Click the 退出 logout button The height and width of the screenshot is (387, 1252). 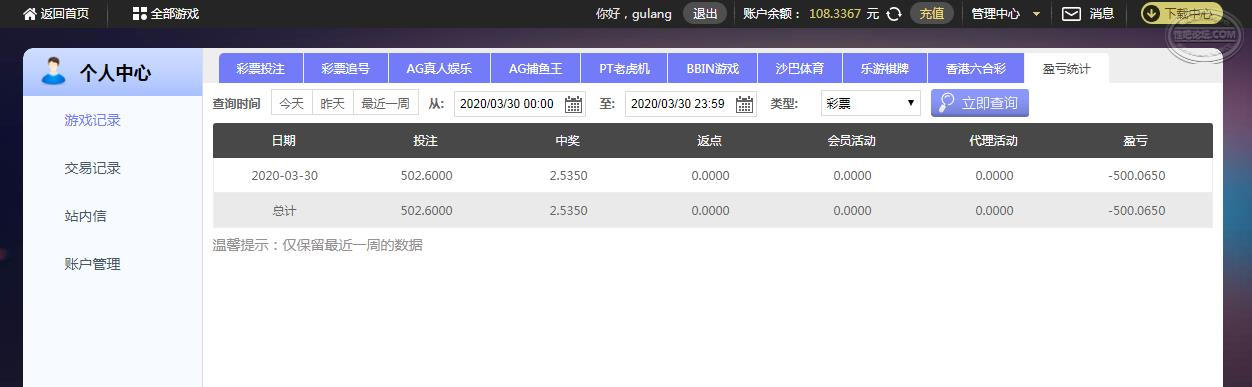(705, 14)
